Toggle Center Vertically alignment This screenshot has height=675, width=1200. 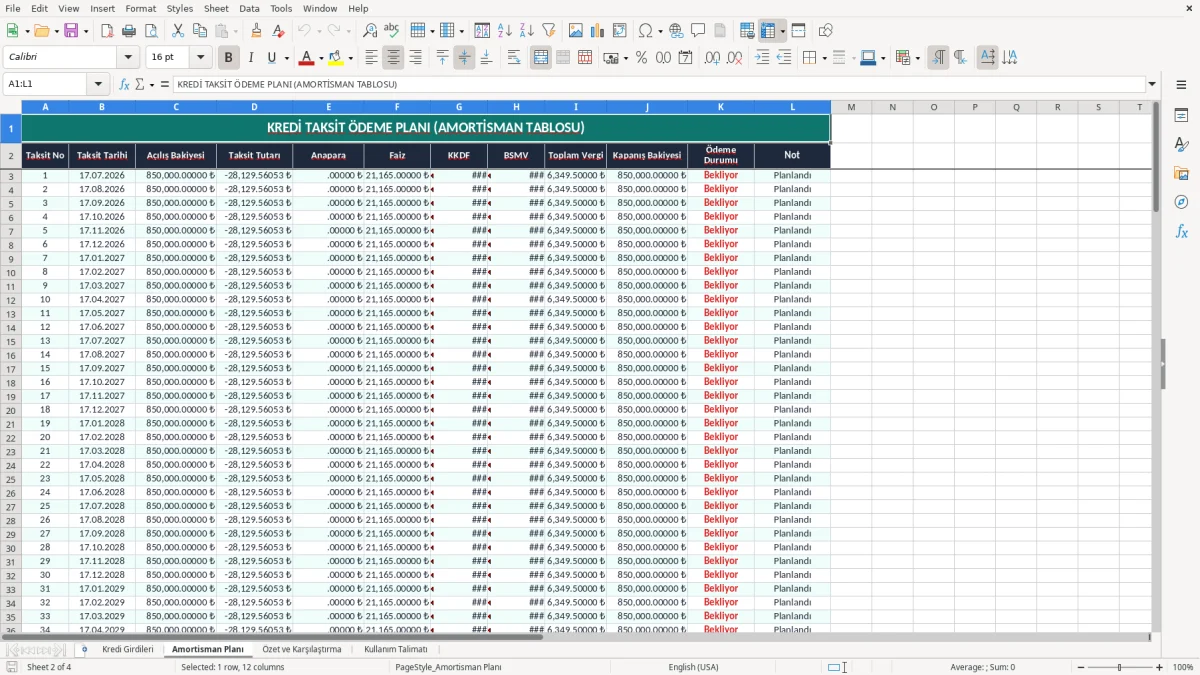(x=464, y=58)
